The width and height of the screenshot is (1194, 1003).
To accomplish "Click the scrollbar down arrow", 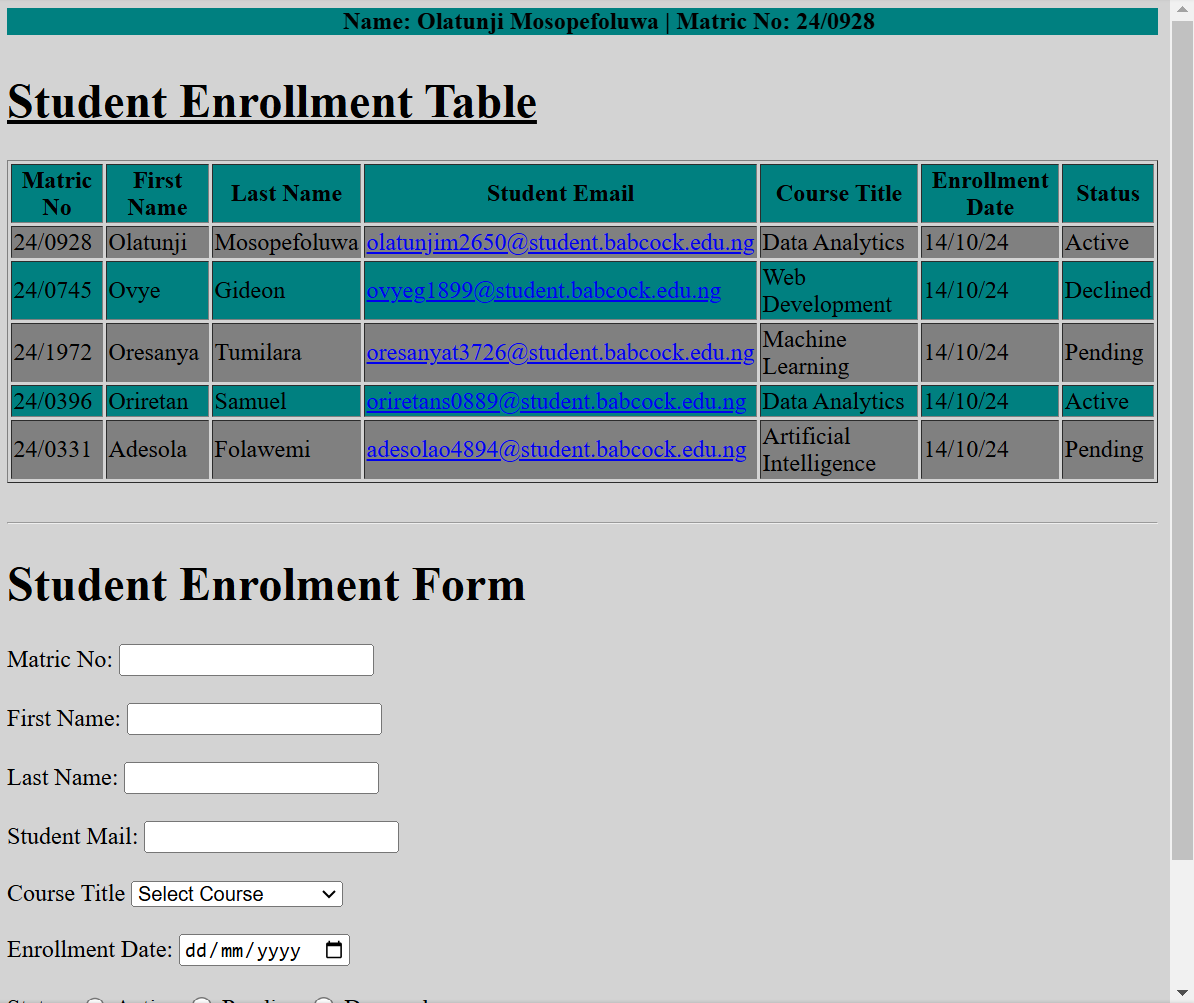I will (1182, 993).
